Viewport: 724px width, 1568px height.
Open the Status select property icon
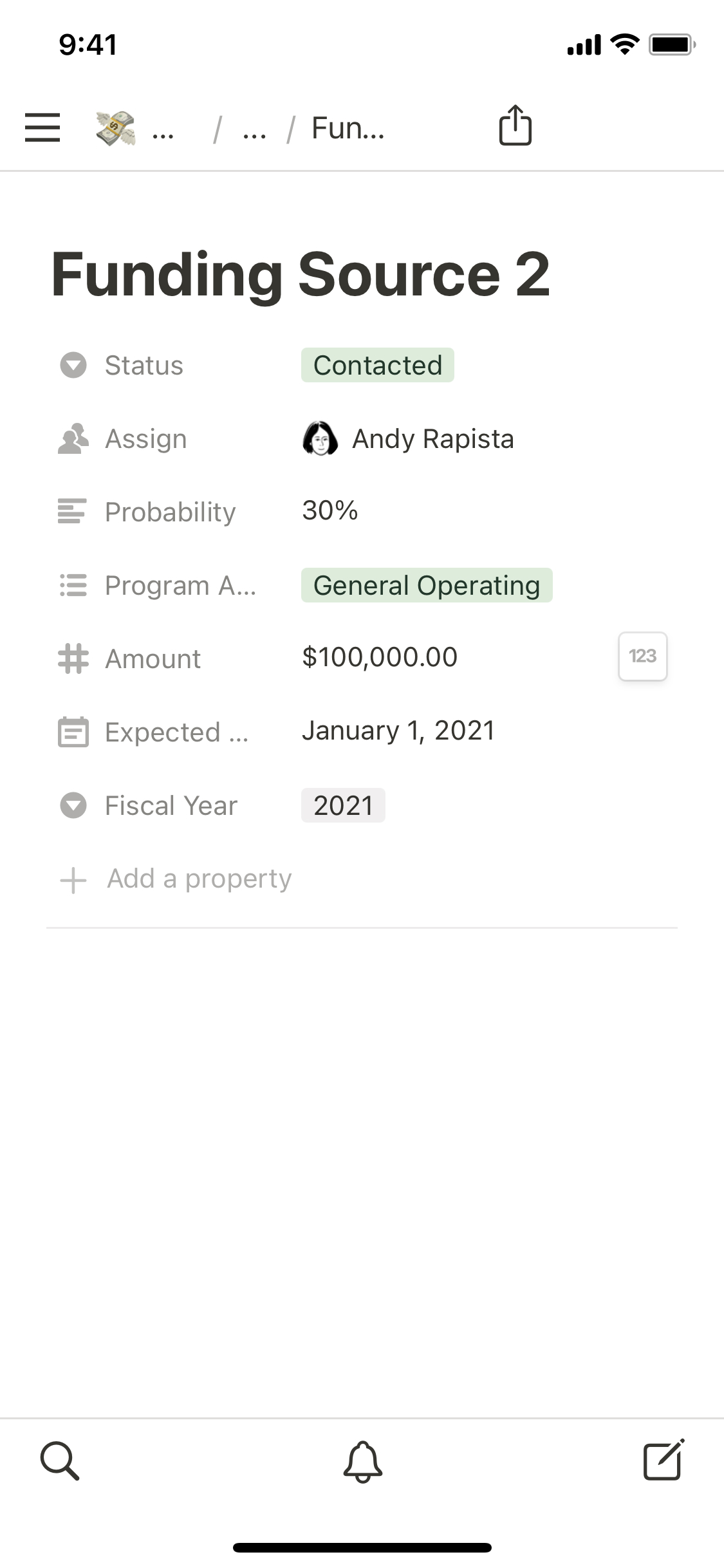click(x=73, y=365)
